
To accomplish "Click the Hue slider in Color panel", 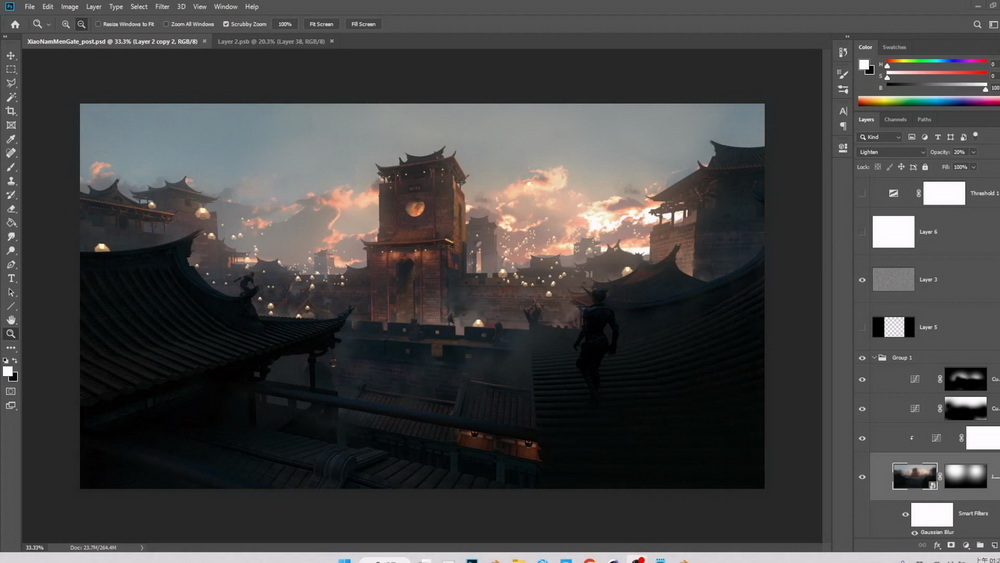I will [936, 62].
